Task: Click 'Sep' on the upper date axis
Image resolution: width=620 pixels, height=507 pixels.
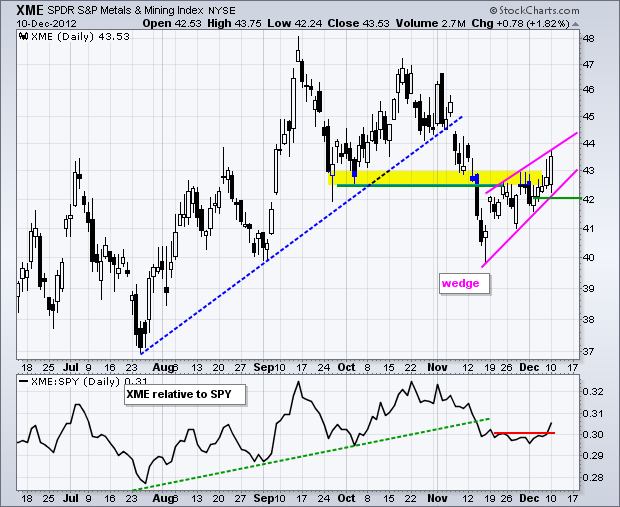Action: coord(263,367)
